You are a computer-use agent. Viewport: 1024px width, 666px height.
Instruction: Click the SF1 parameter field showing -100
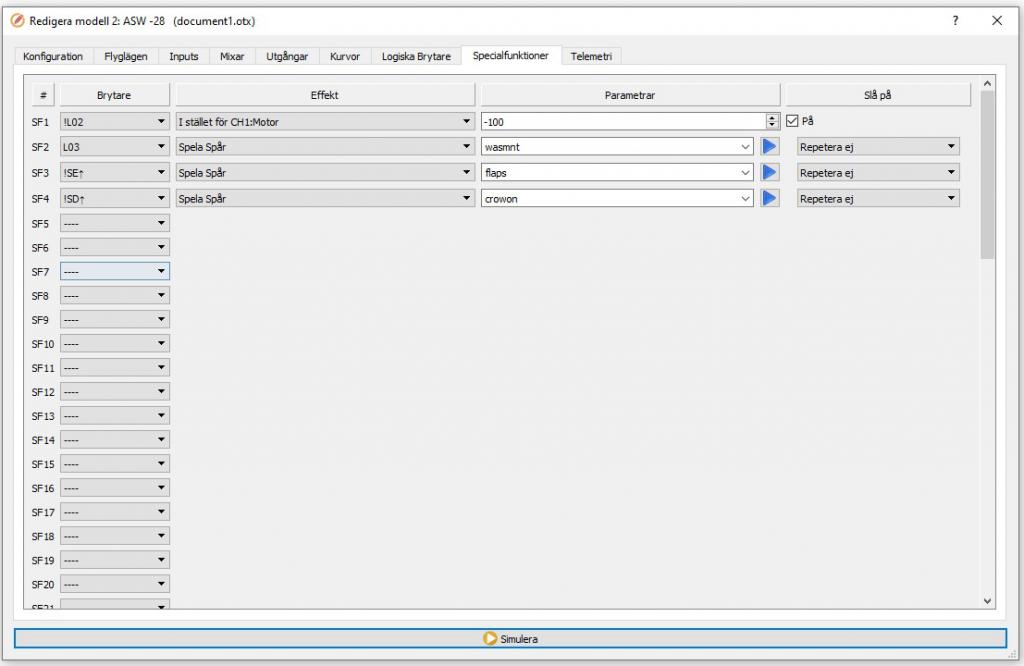tap(620, 121)
